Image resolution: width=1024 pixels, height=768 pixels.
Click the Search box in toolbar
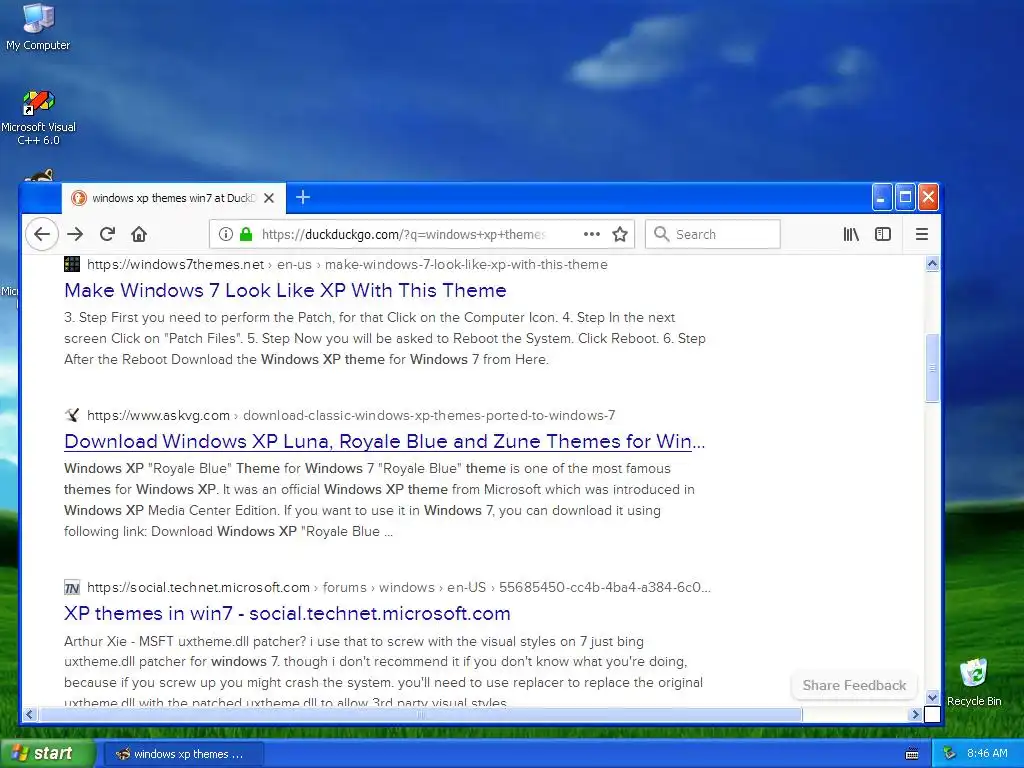tap(712, 234)
